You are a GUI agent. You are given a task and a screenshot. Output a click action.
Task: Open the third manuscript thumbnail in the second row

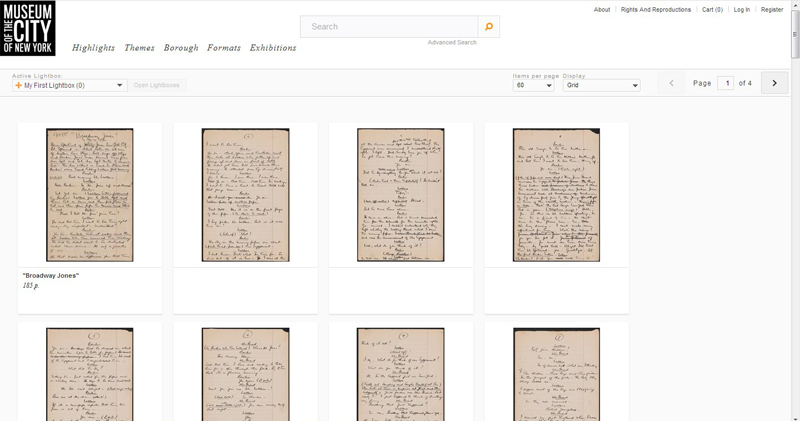401,375
